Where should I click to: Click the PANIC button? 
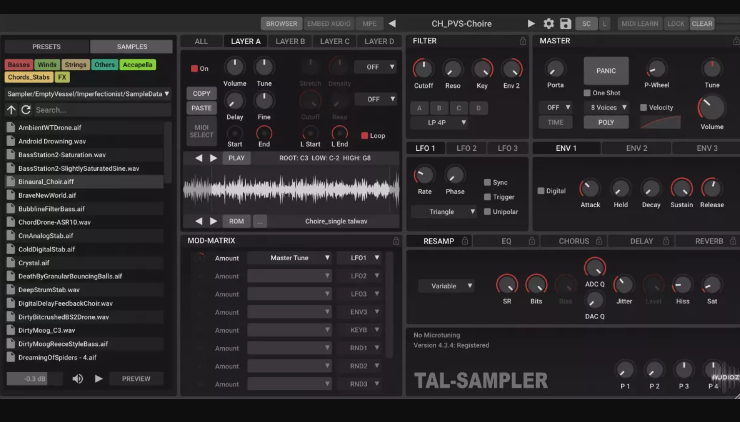[x=606, y=71]
